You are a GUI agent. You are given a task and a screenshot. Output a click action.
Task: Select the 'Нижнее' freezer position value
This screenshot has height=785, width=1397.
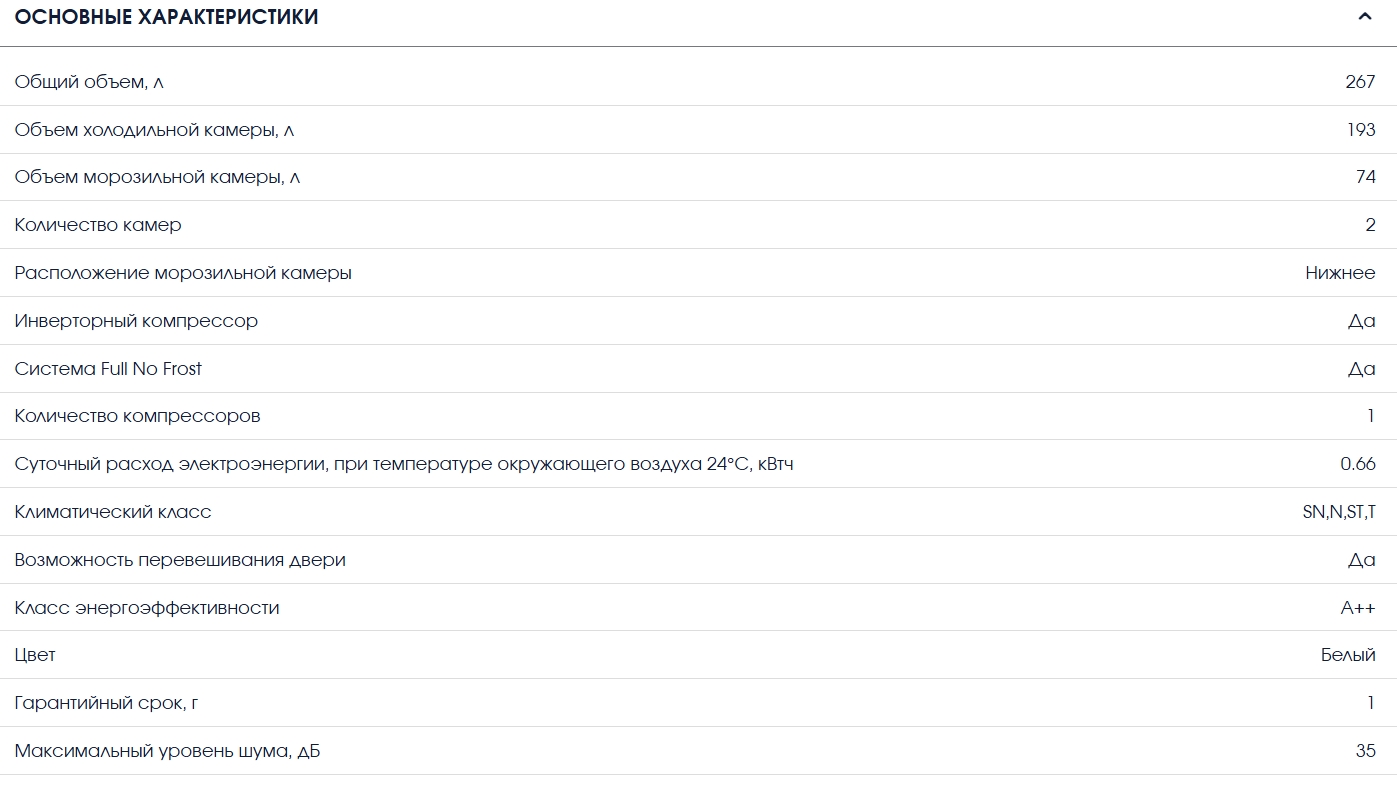(1340, 273)
